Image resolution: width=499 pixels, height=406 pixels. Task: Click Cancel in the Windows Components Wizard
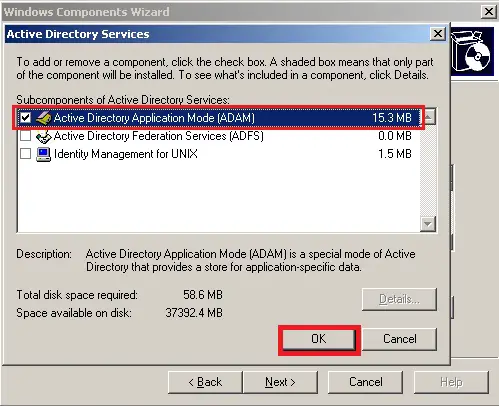coord(365,382)
